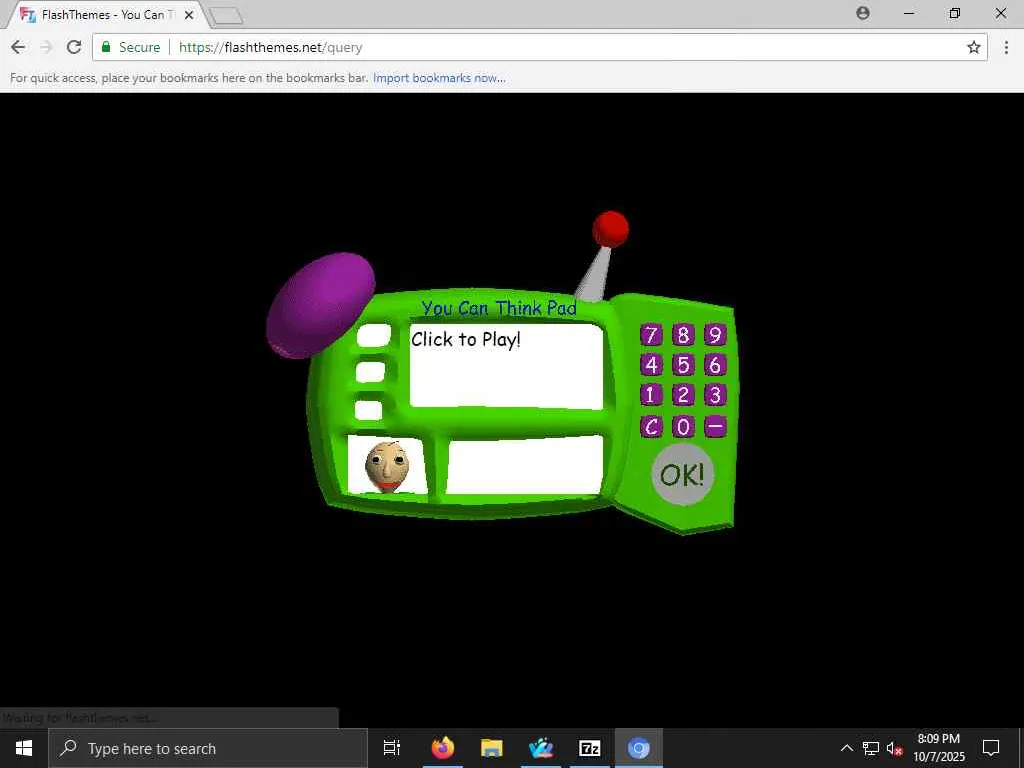Screen dimensions: 1024x768
Task: Click the purple 3 key on the keypad
Action: pyautogui.click(x=715, y=395)
